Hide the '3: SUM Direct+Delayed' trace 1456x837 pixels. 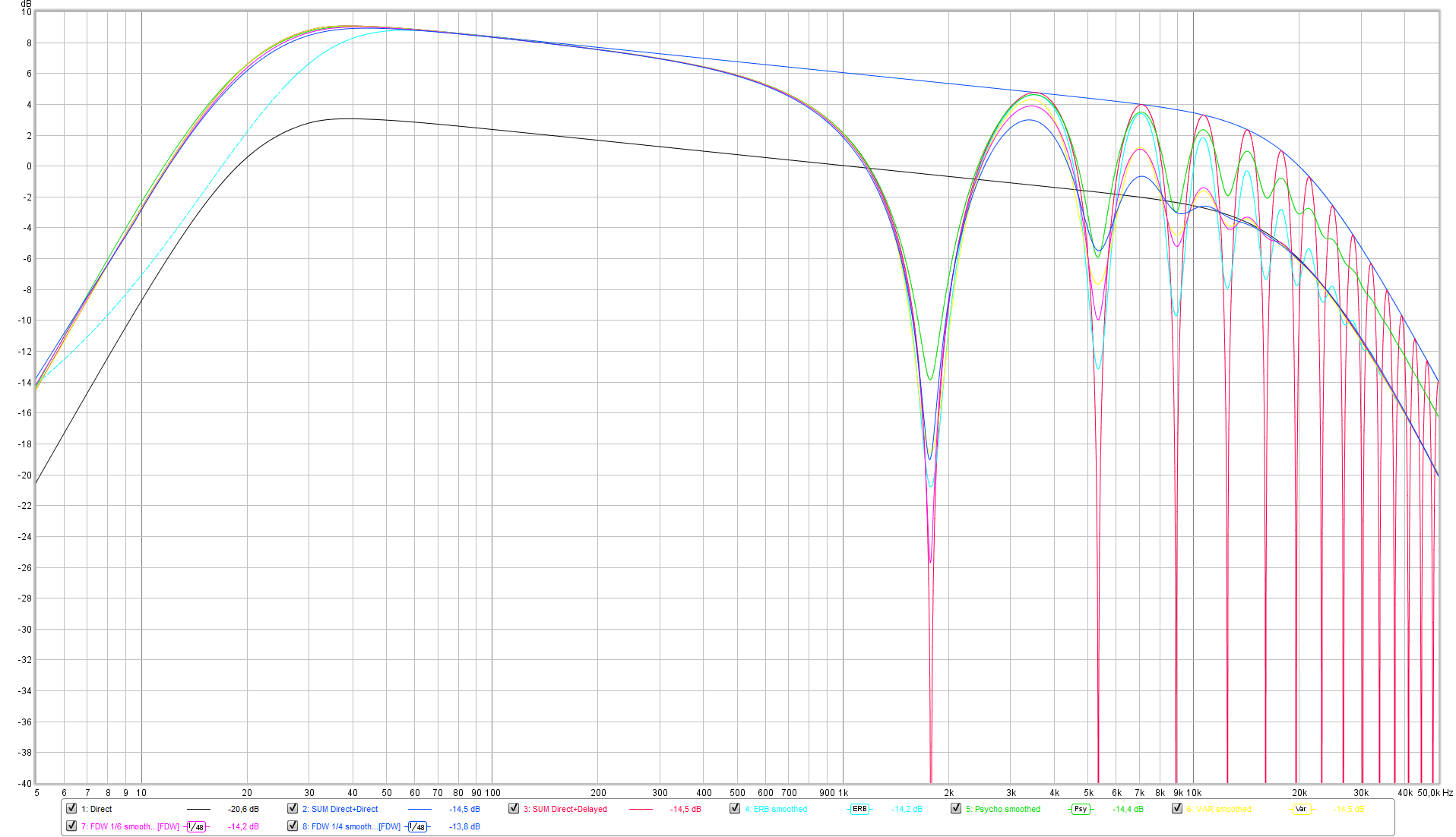[514, 808]
